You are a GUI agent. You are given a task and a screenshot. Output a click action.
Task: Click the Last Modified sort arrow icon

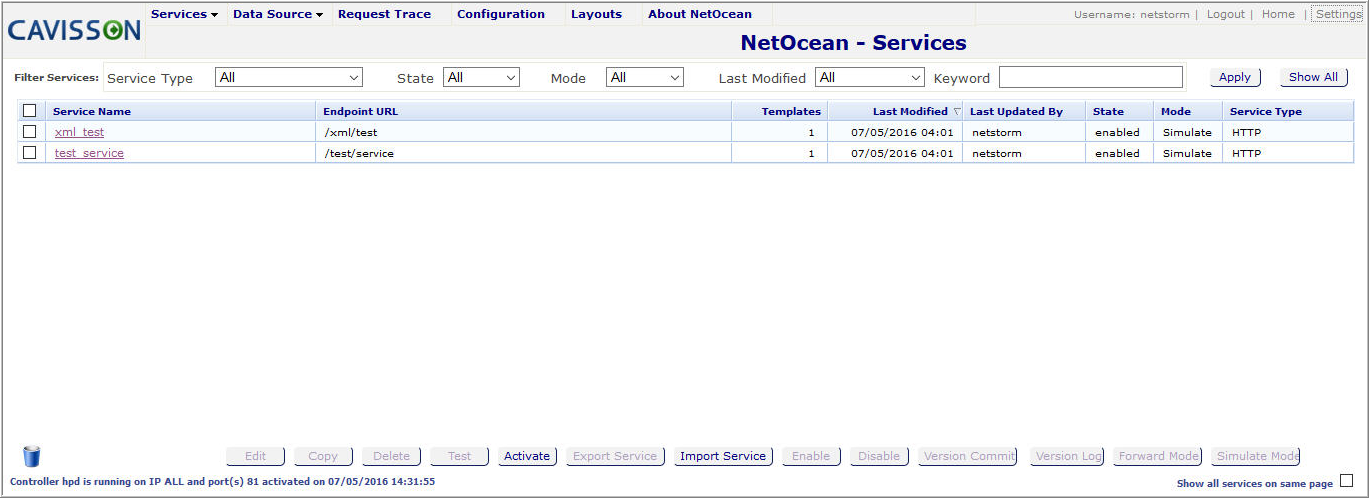coord(956,112)
